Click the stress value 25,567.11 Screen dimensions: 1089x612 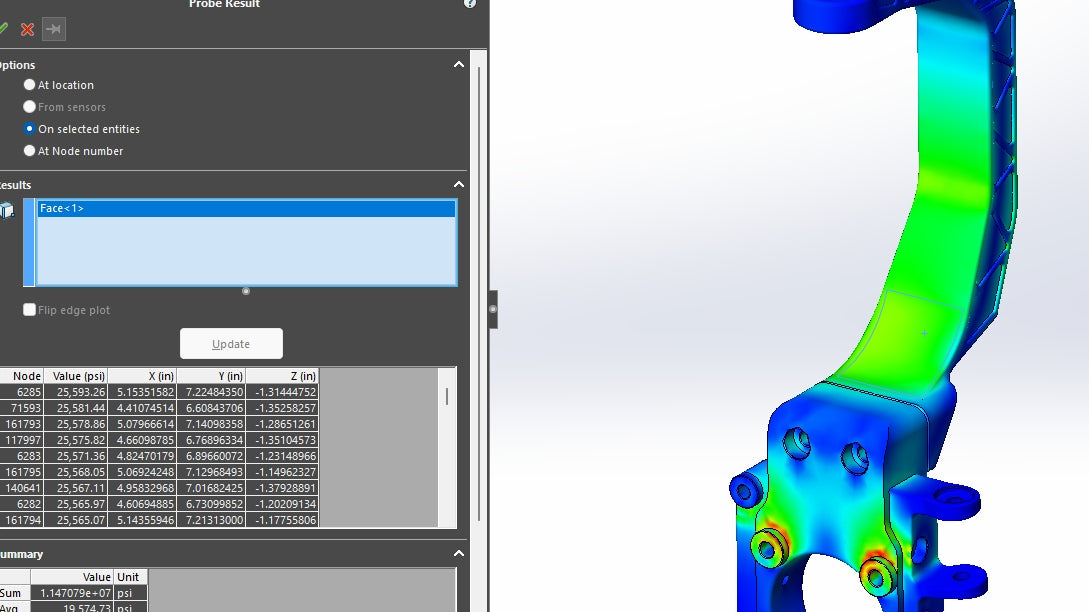click(76, 488)
